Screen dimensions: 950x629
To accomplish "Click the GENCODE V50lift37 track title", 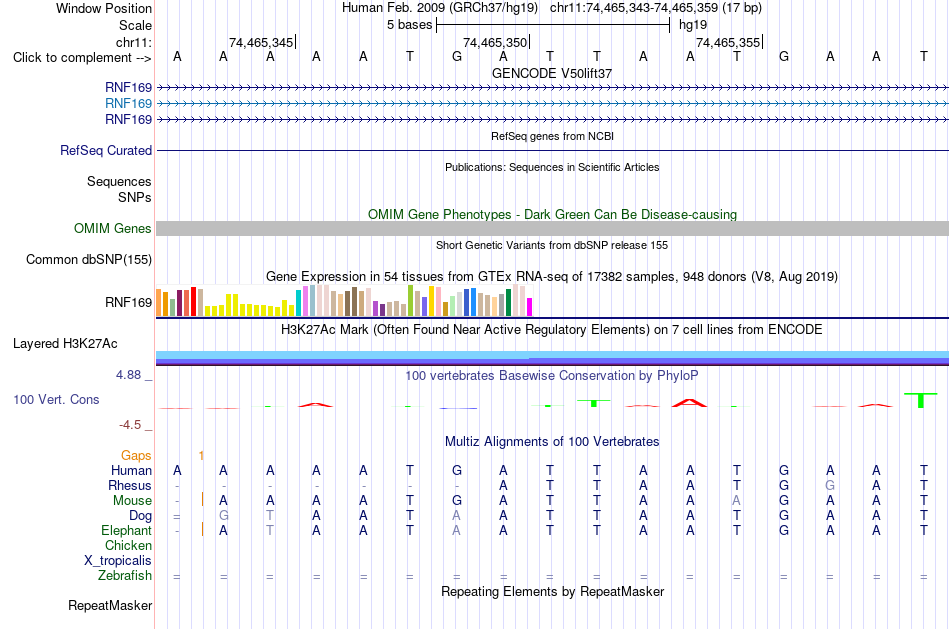I will click(552, 73).
